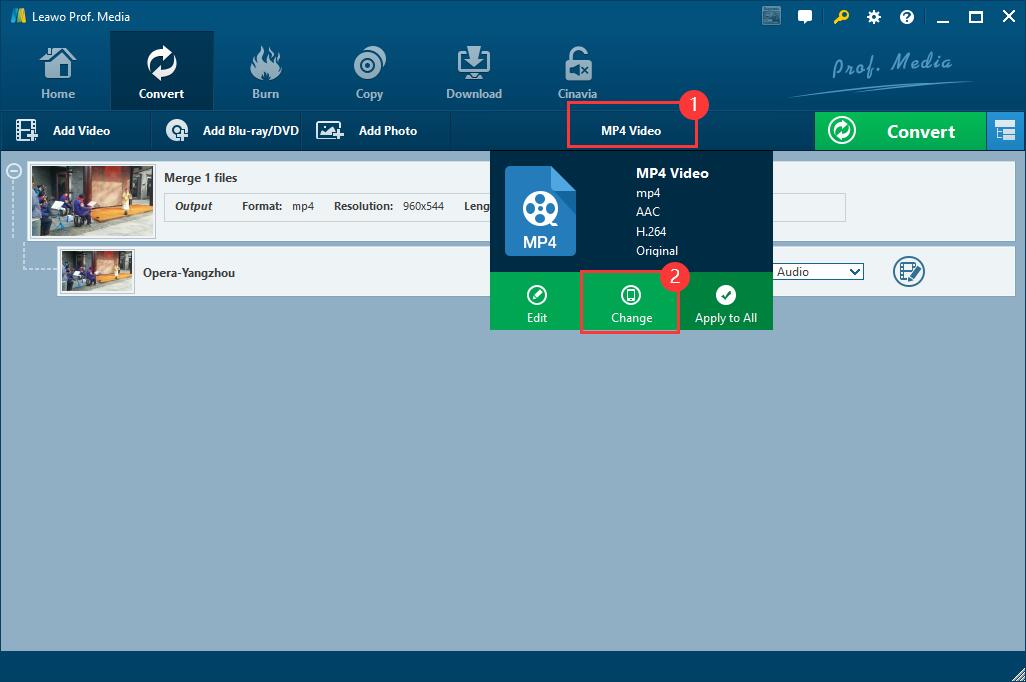Click the Add Video button

pyautogui.click(x=64, y=131)
